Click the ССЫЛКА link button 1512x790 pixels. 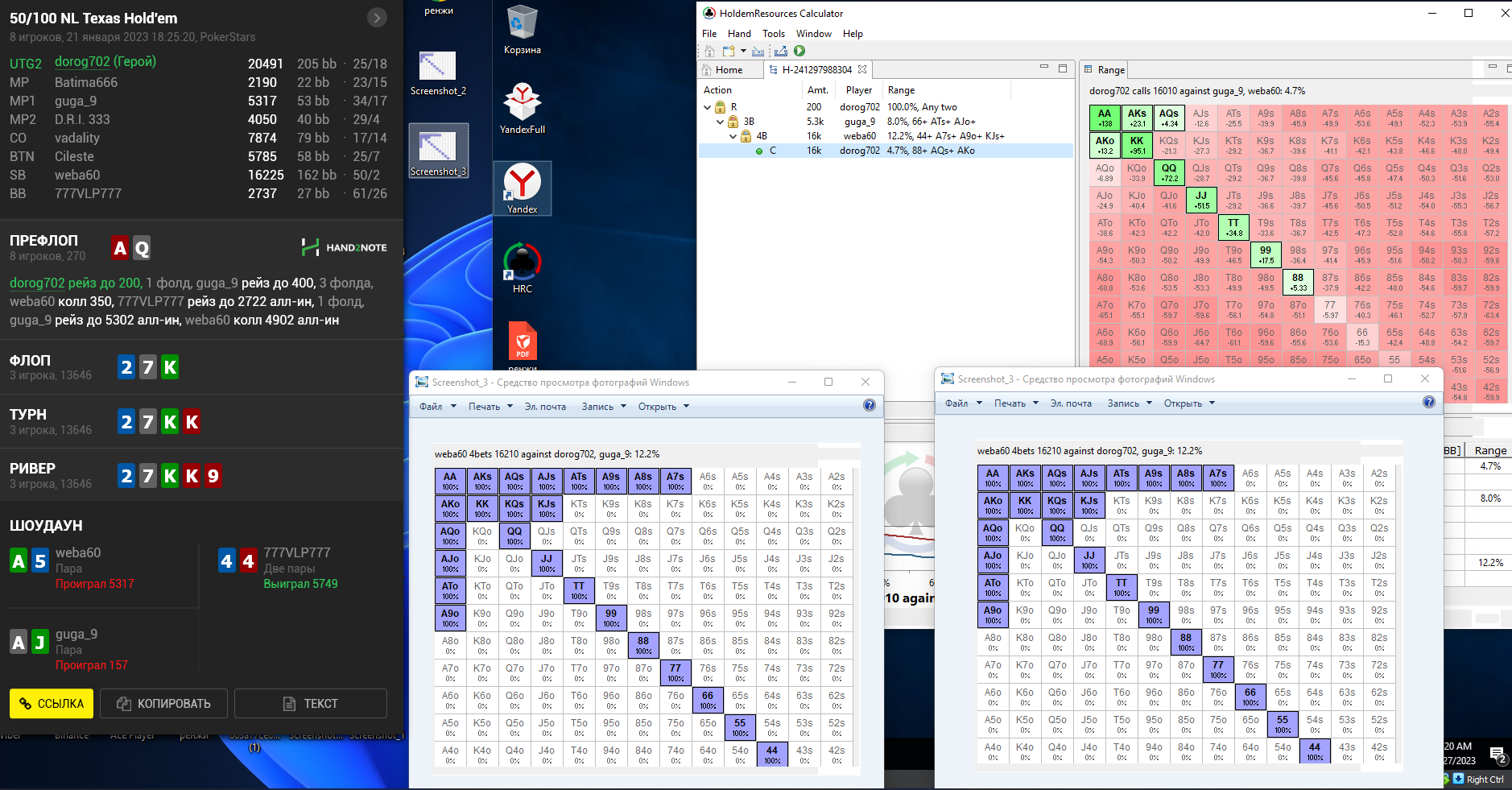52,703
